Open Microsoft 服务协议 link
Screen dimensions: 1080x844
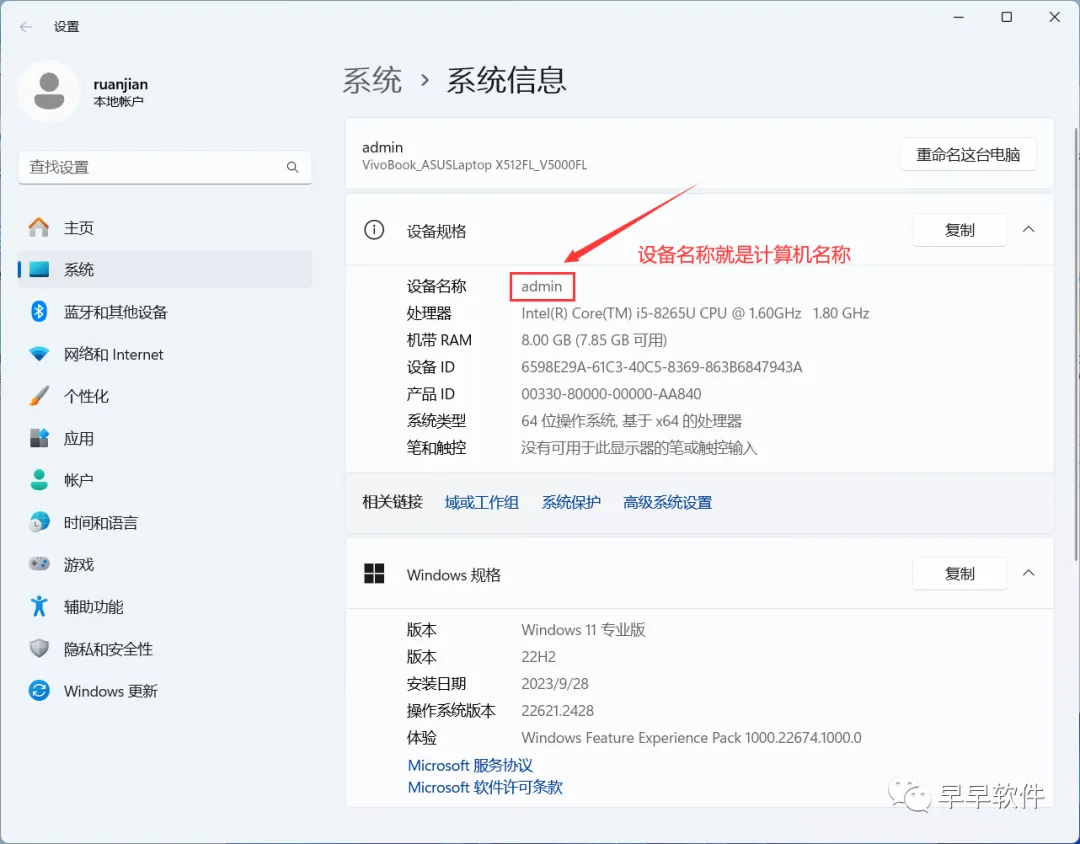click(x=470, y=765)
